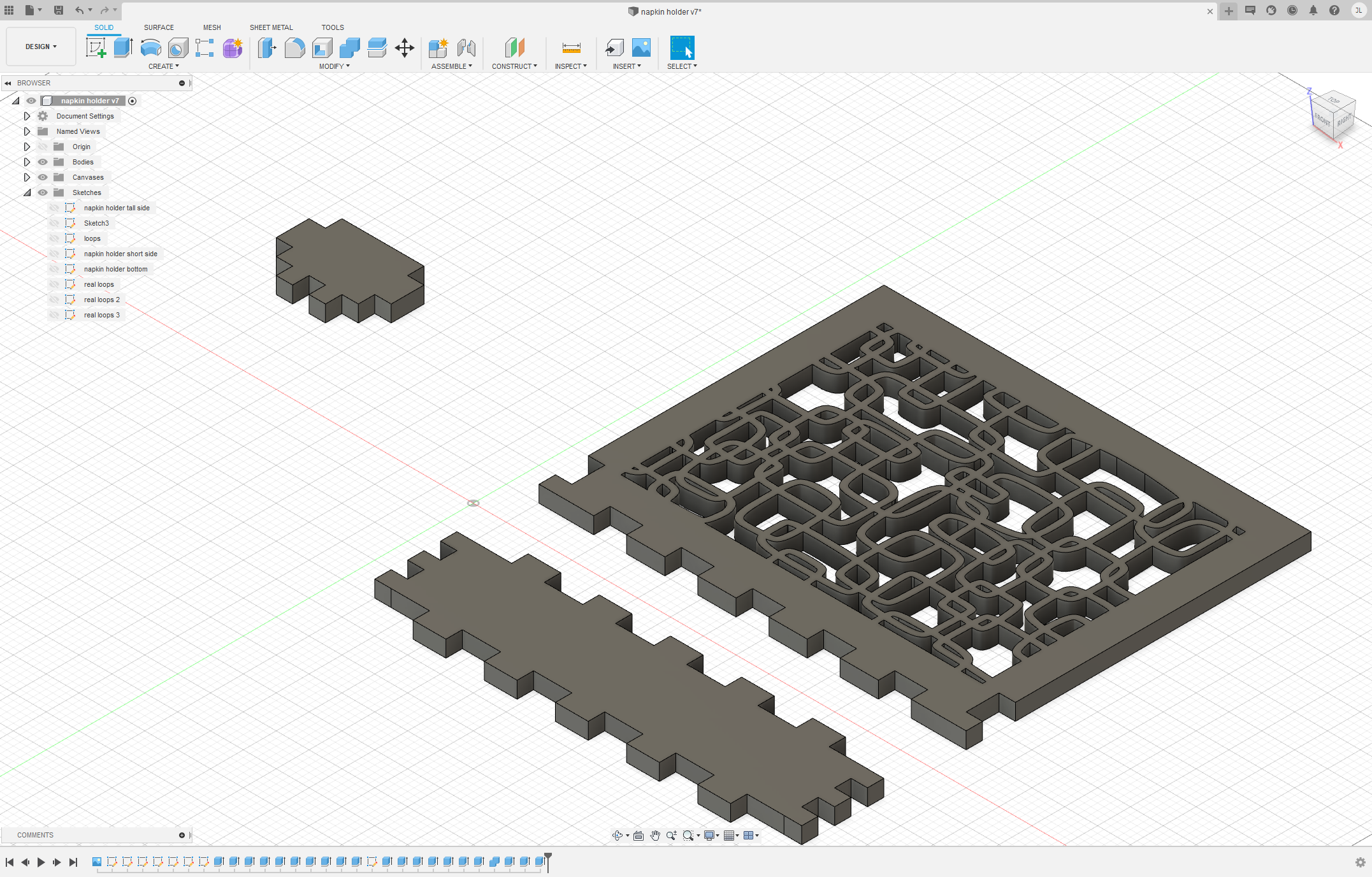Image resolution: width=1372 pixels, height=877 pixels.
Task: Open the DESIGN workspace dropdown
Action: tap(41, 47)
